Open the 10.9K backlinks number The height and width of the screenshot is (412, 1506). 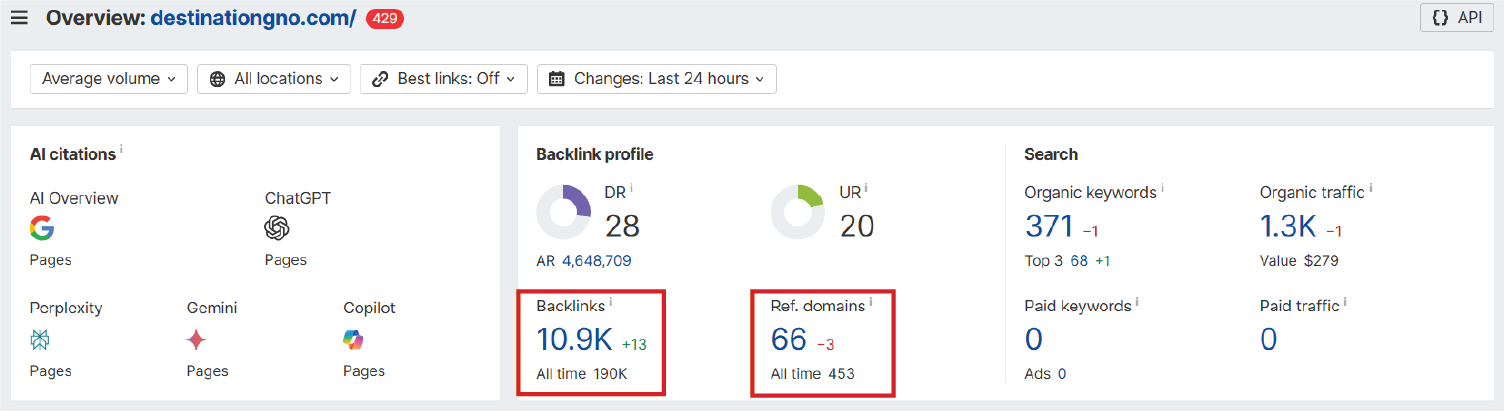(574, 339)
